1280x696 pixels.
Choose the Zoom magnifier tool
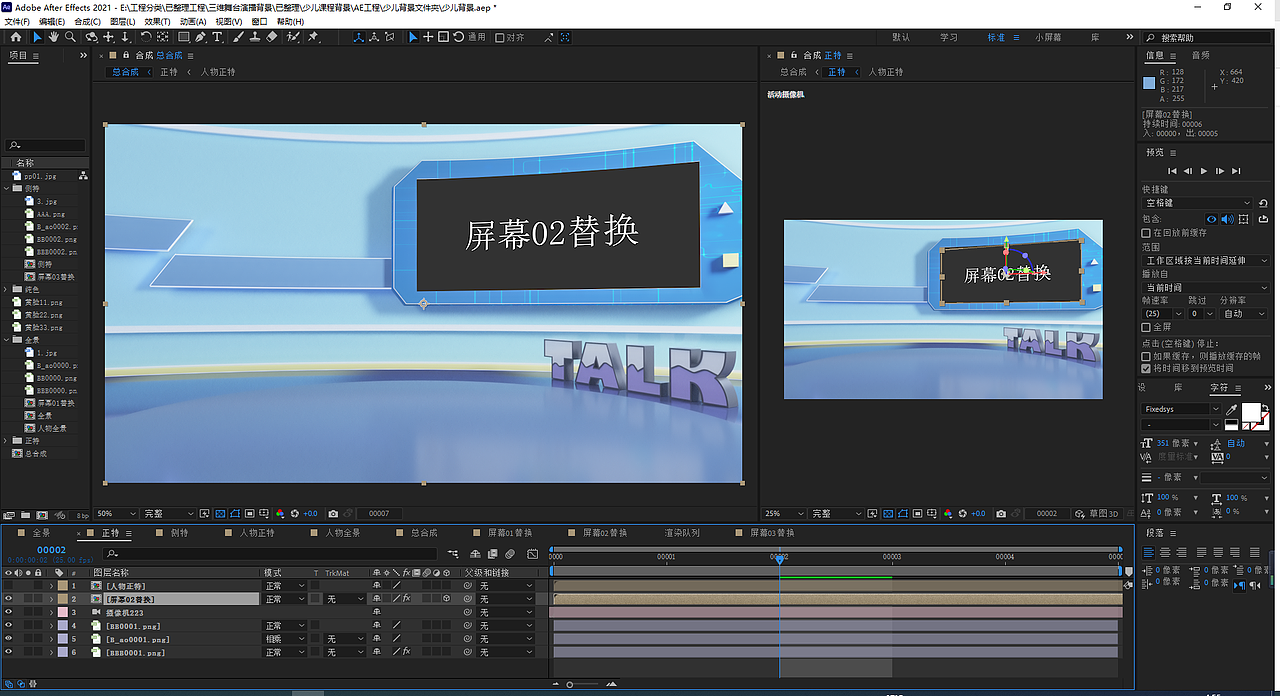tap(70, 37)
